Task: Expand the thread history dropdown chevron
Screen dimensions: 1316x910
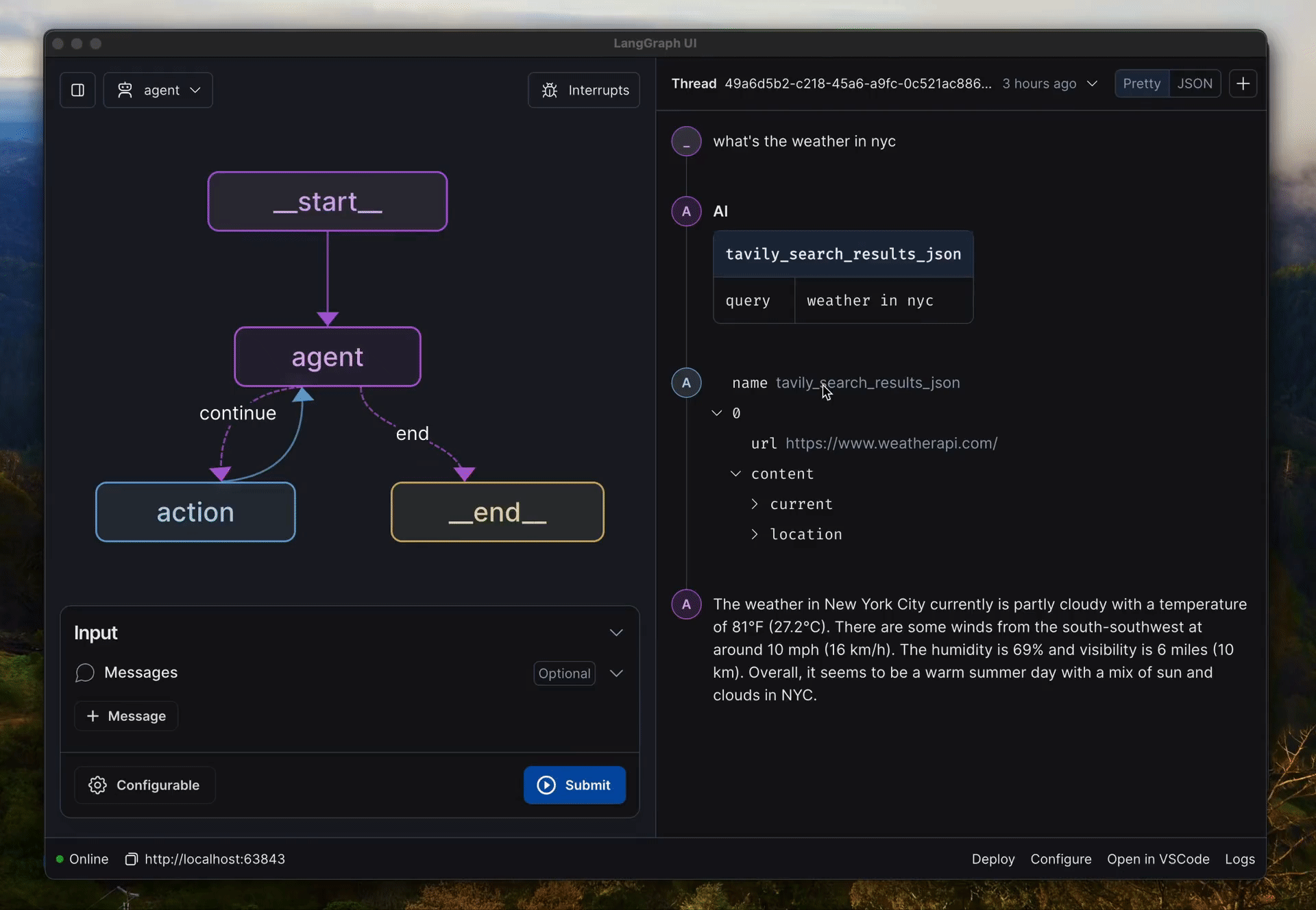Action: (x=1093, y=84)
